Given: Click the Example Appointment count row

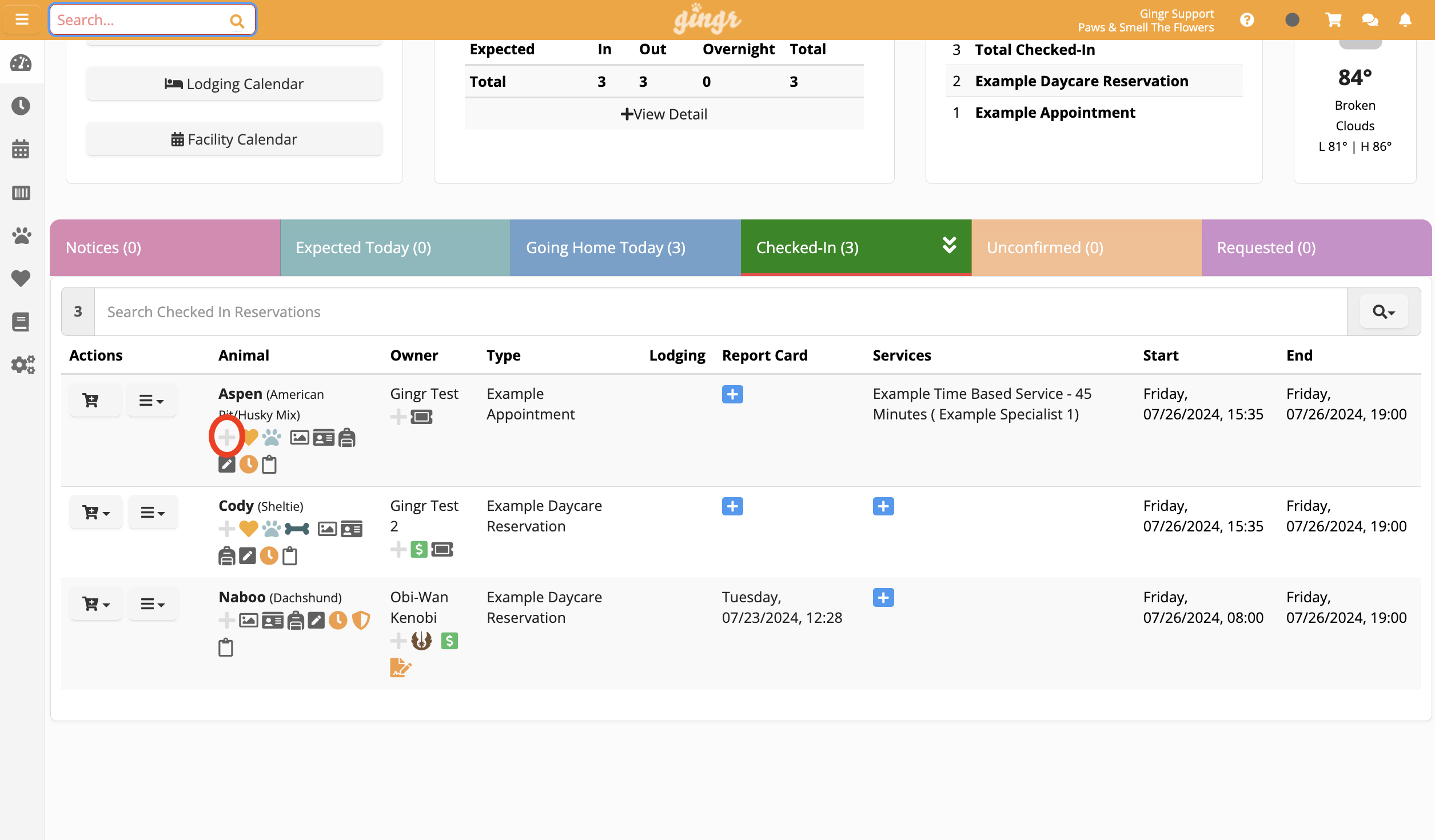Looking at the screenshot, I should pyautogui.click(x=1094, y=113).
